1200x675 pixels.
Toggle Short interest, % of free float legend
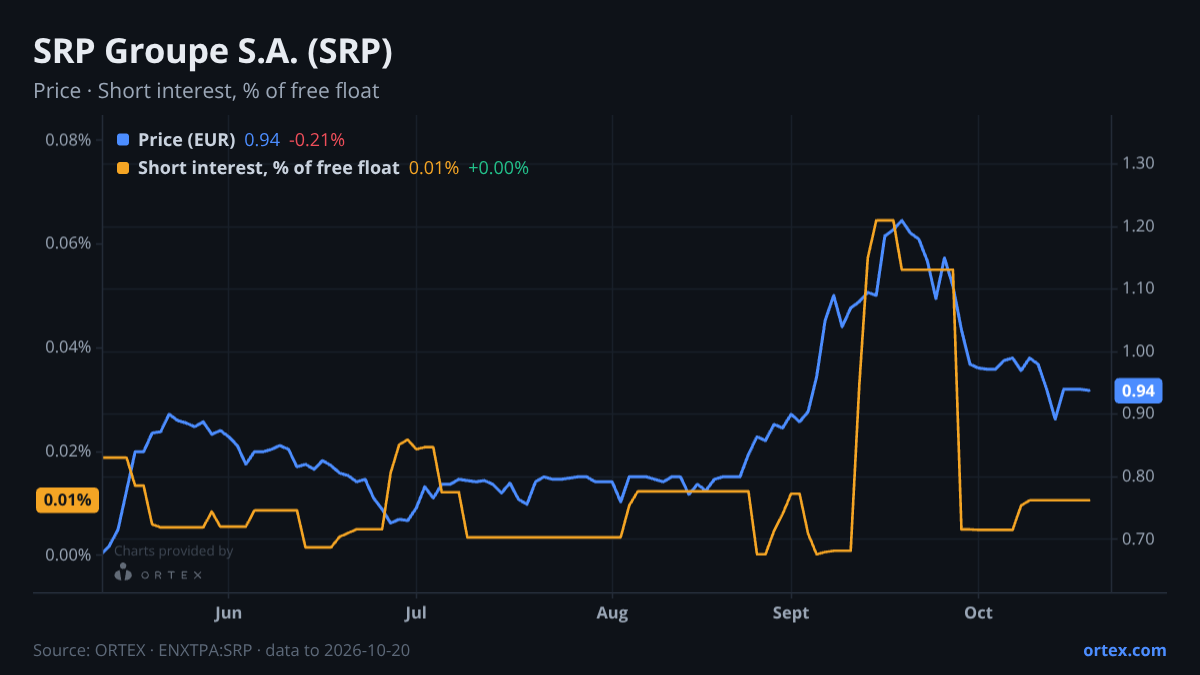[268, 168]
